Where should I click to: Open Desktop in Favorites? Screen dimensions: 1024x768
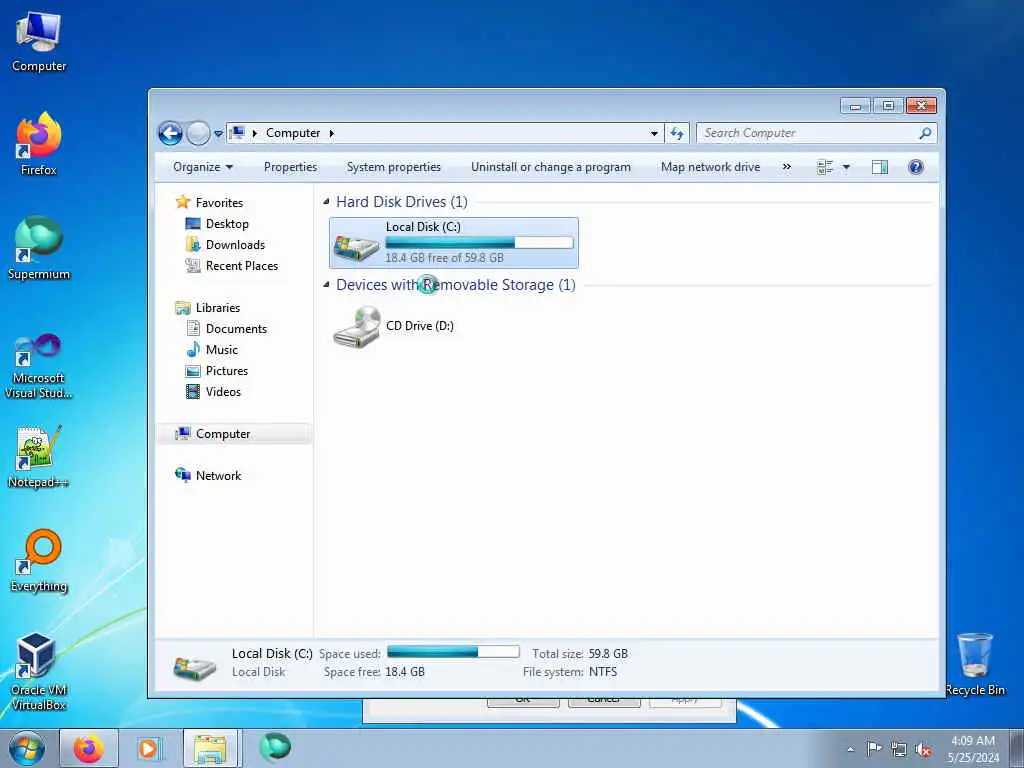click(x=227, y=224)
